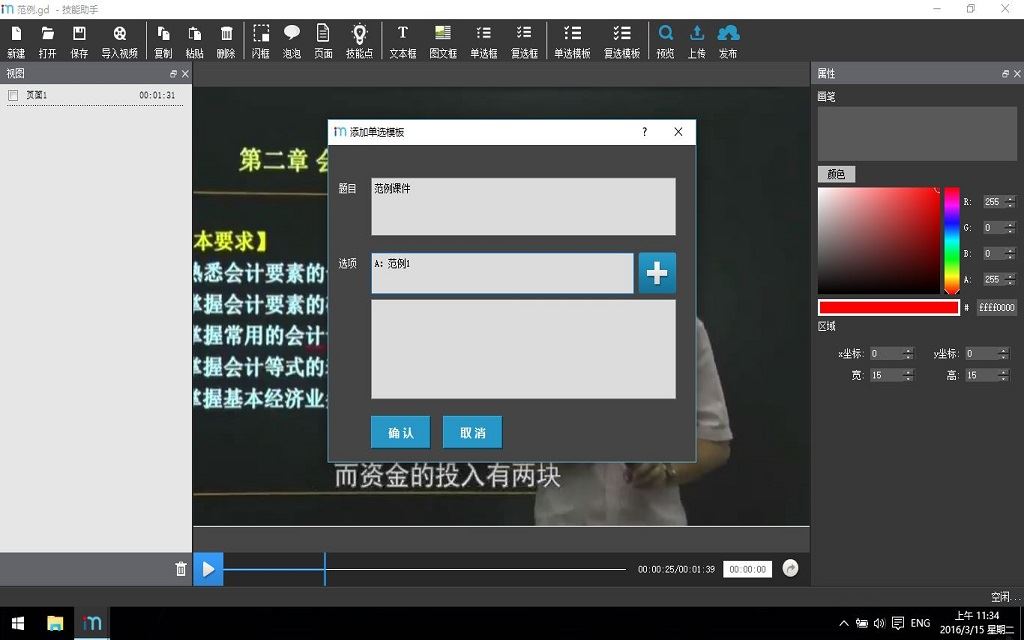
Task: Click the 上传 upload icon
Action: tap(697, 41)
